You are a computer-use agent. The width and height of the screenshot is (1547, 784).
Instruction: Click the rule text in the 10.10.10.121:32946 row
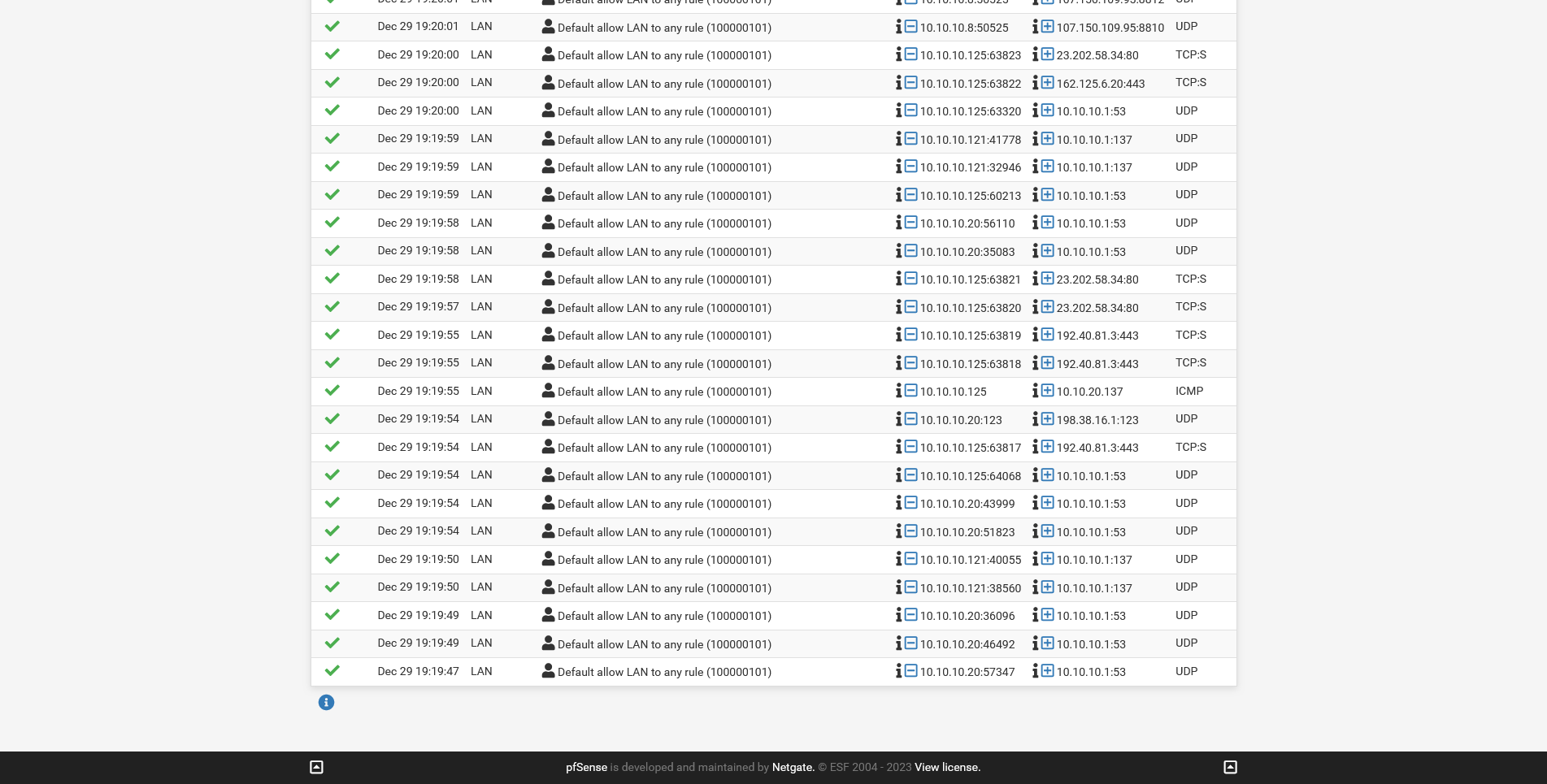pyautogui.click(x=664, y=167)
